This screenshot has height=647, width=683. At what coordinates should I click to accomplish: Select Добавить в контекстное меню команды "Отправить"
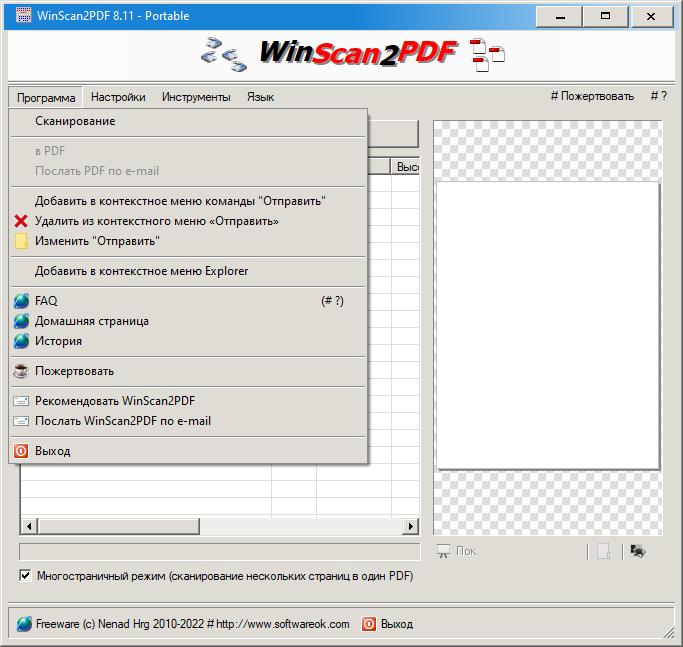pos(188,201)
